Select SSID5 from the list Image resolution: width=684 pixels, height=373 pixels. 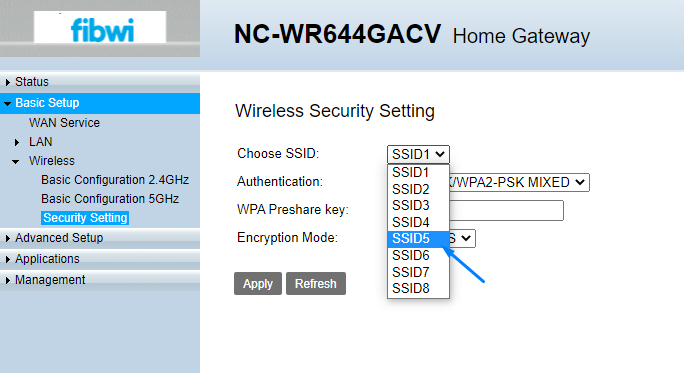pyautogui.click(x=418, y=239)
